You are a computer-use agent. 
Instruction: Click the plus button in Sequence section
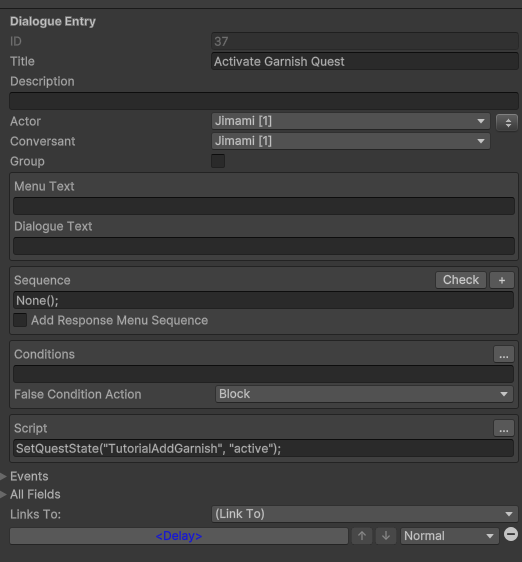[x=502, y=280]
